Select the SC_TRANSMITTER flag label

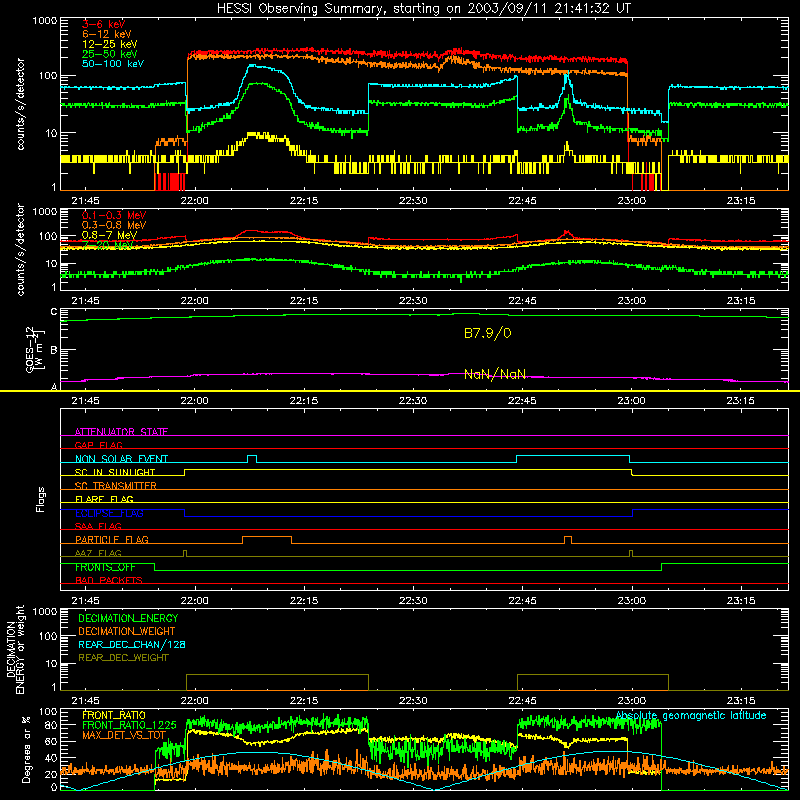[116, 486]
